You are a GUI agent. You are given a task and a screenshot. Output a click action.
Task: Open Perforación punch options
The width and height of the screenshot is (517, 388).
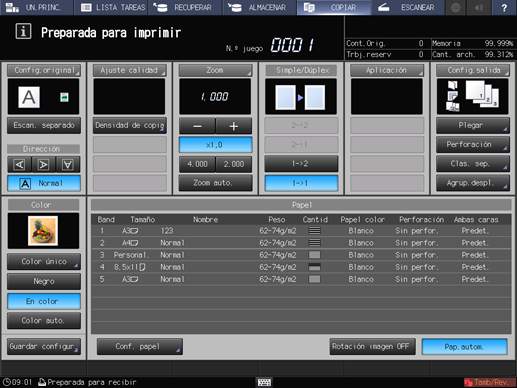[473, 145]
